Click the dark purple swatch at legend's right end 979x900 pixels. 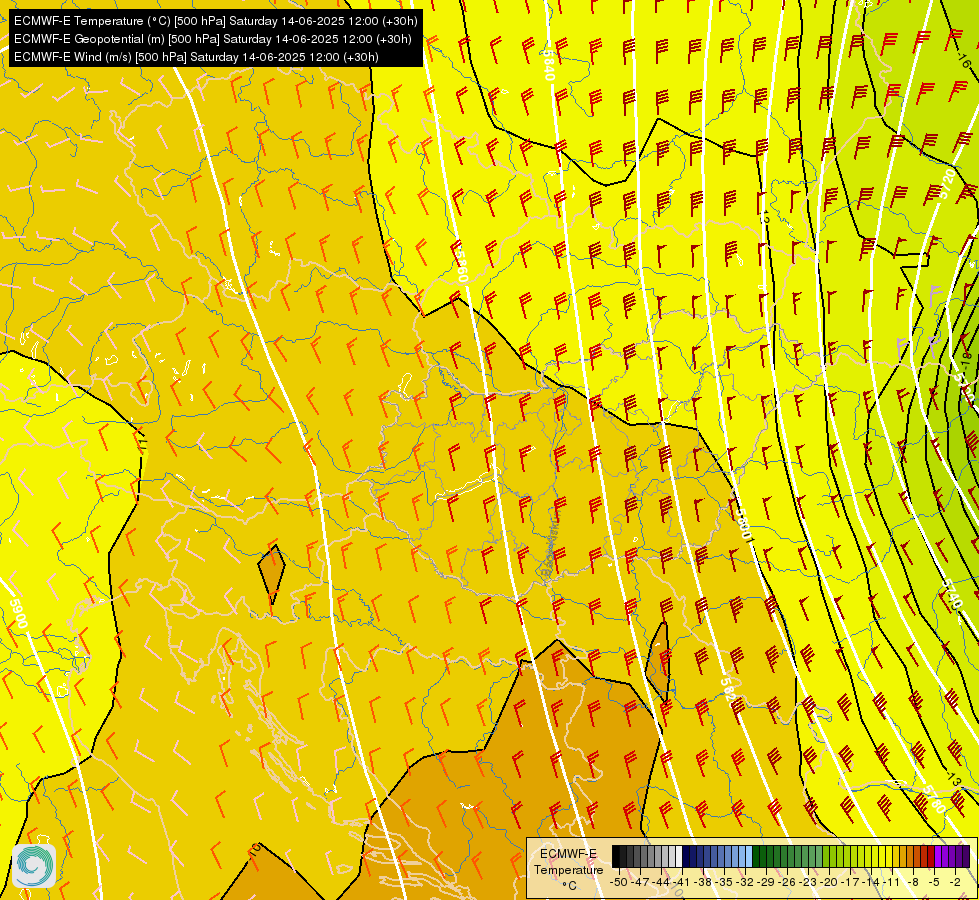point(966,857)
